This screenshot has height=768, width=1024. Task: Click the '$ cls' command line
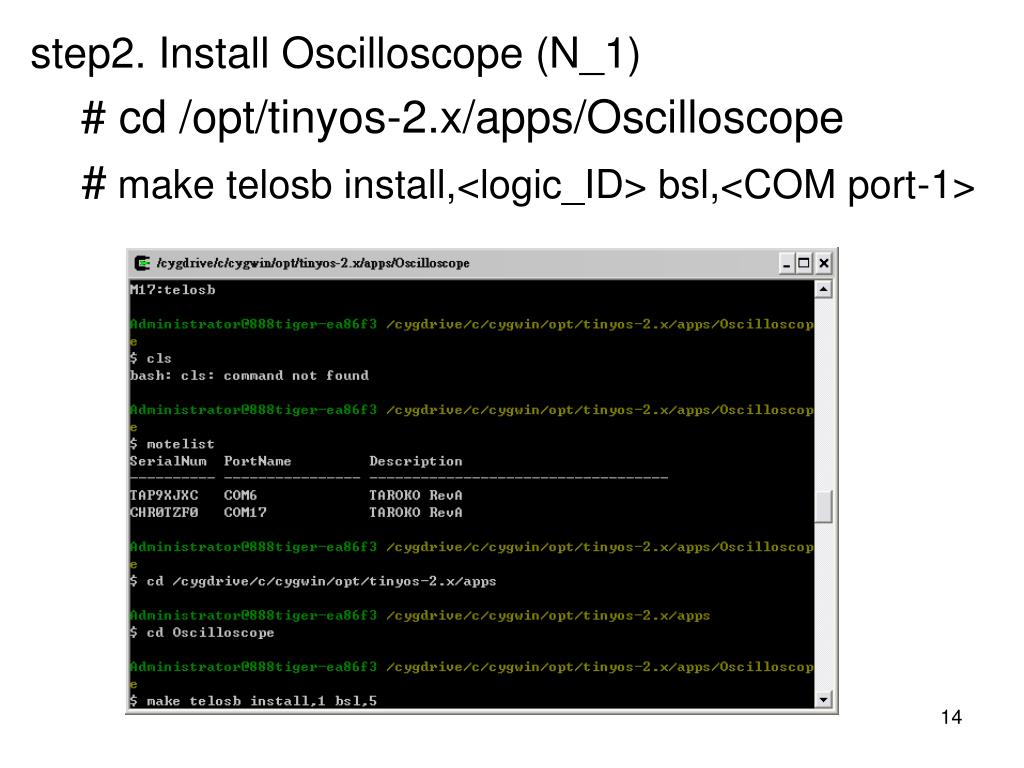151,358
